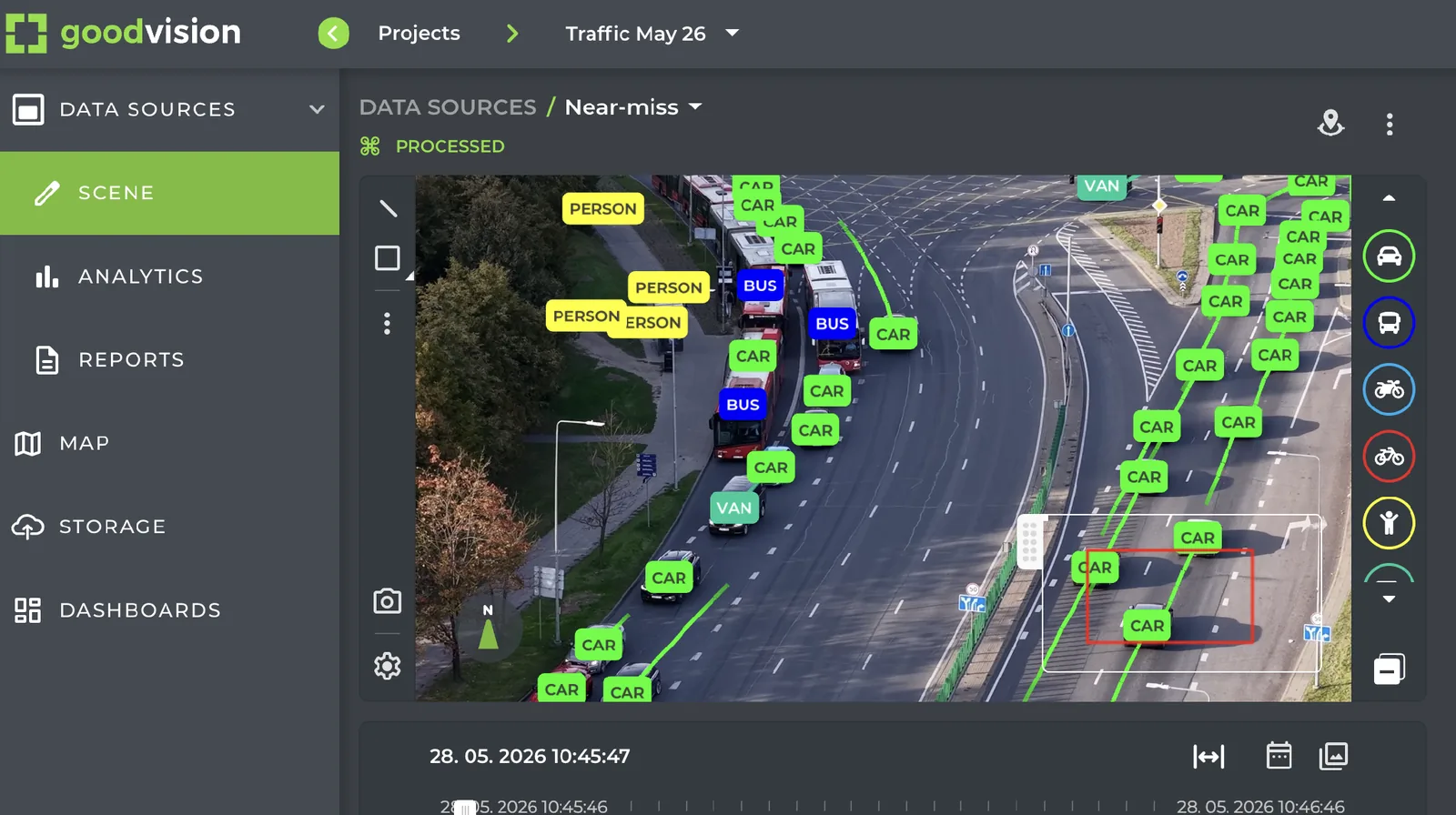Open the image gallery icon
The height and width of the screenshot is (815, 1456).
coord(1333,755)
